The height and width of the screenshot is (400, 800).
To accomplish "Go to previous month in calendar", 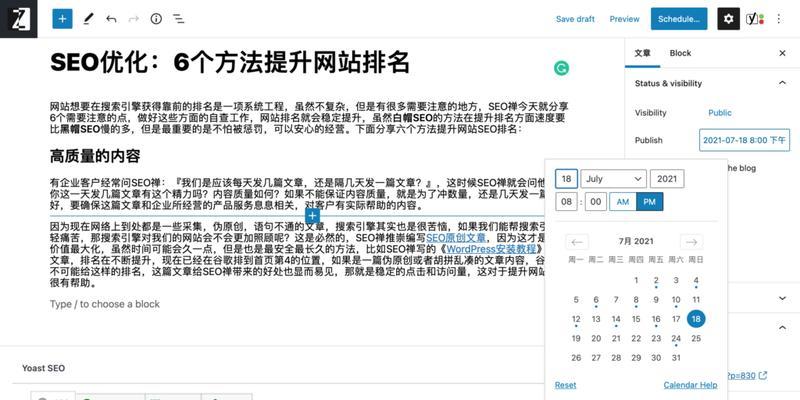I will point(576,241).
